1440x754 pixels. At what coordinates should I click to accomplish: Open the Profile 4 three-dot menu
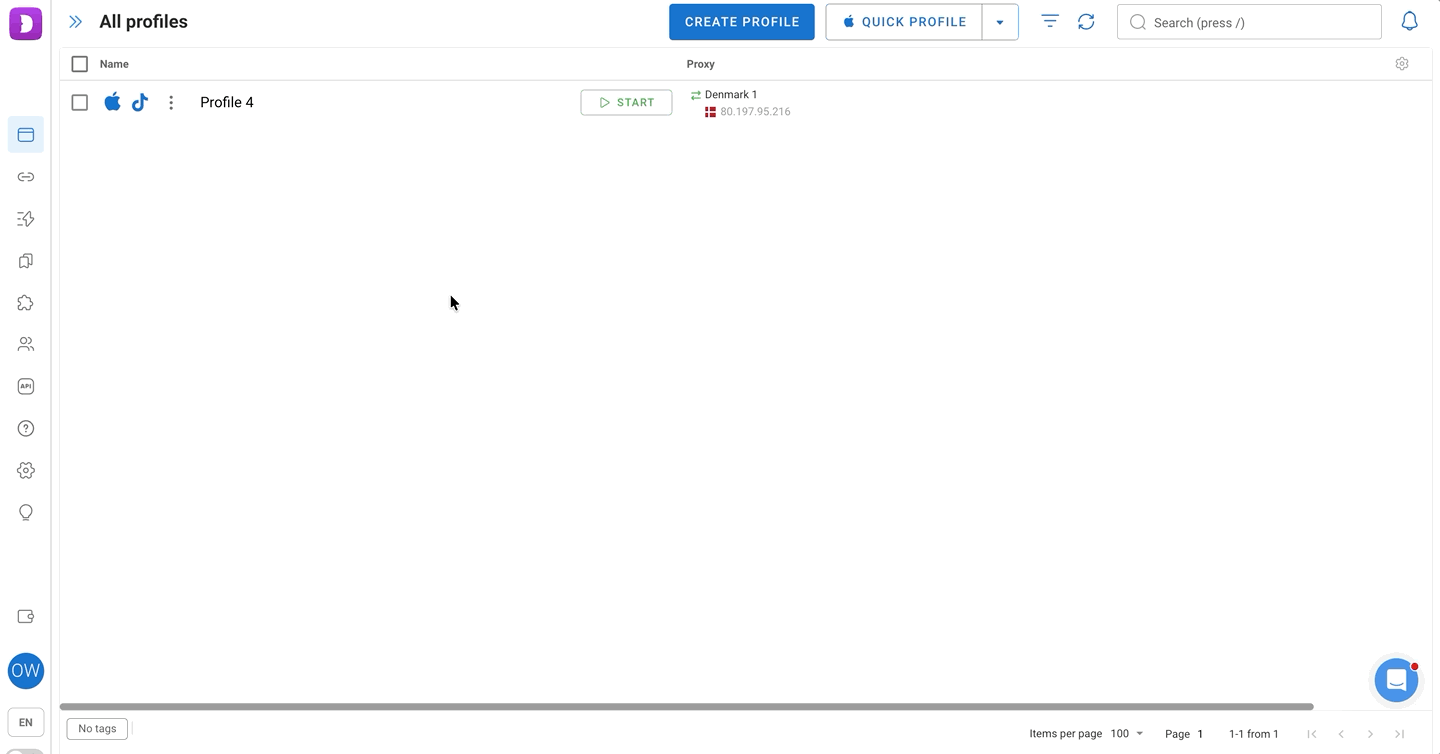(171, 102)
